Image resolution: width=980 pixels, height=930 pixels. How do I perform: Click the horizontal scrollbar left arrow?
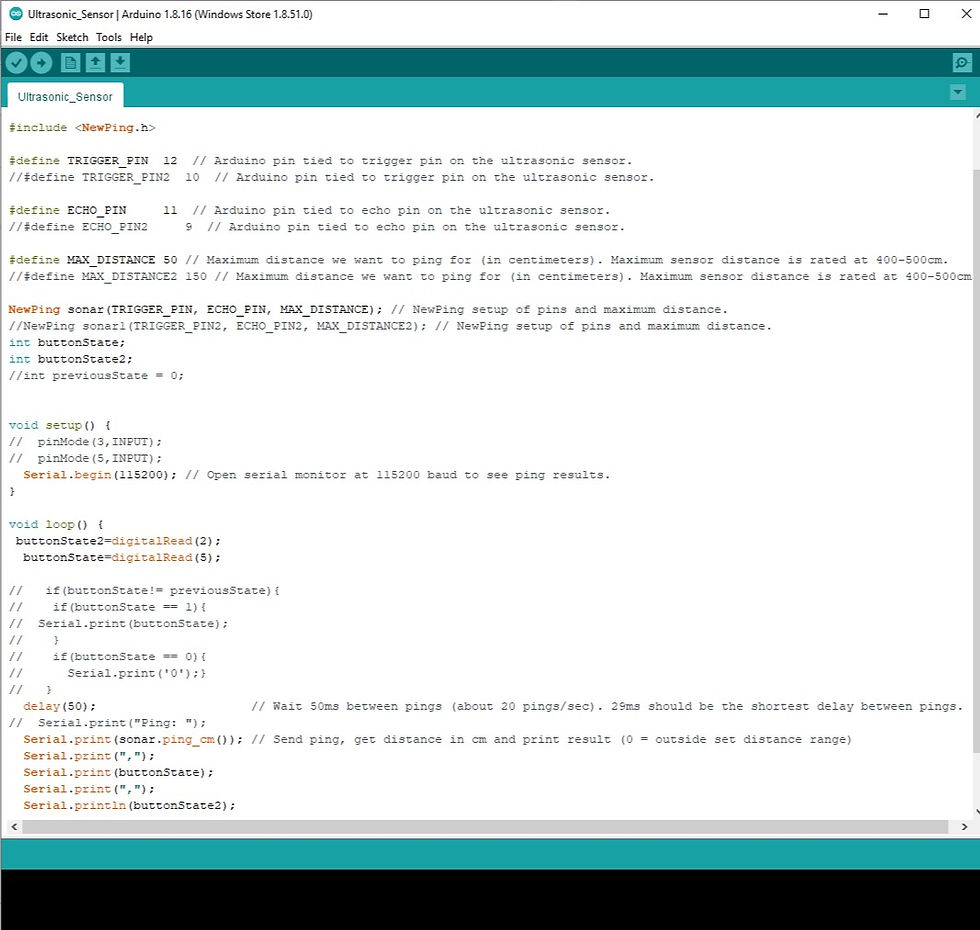pyautogui.click(x=14, y=826)
